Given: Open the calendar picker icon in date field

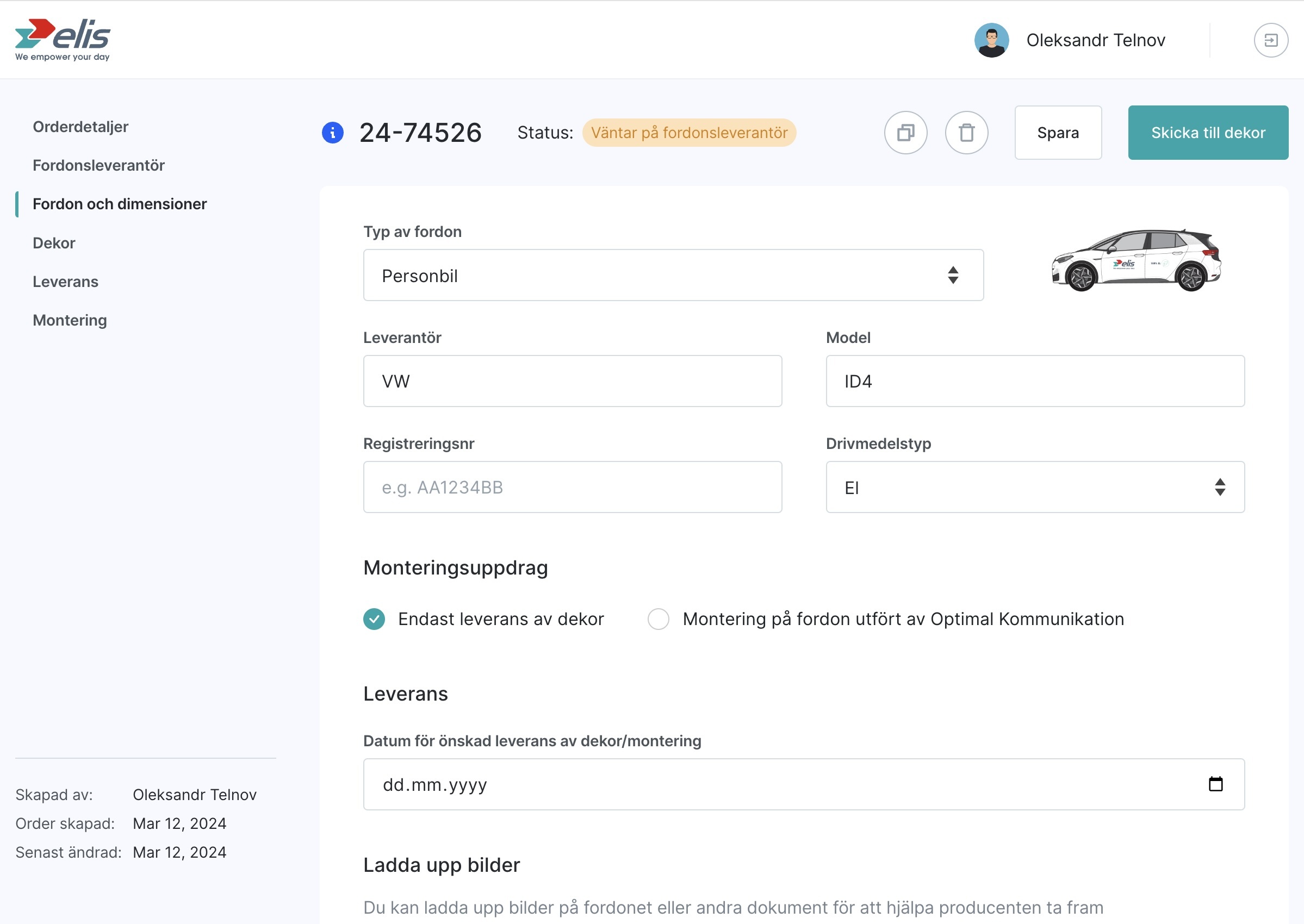Looking at the screenshot, I should (x=1216, y=784).
